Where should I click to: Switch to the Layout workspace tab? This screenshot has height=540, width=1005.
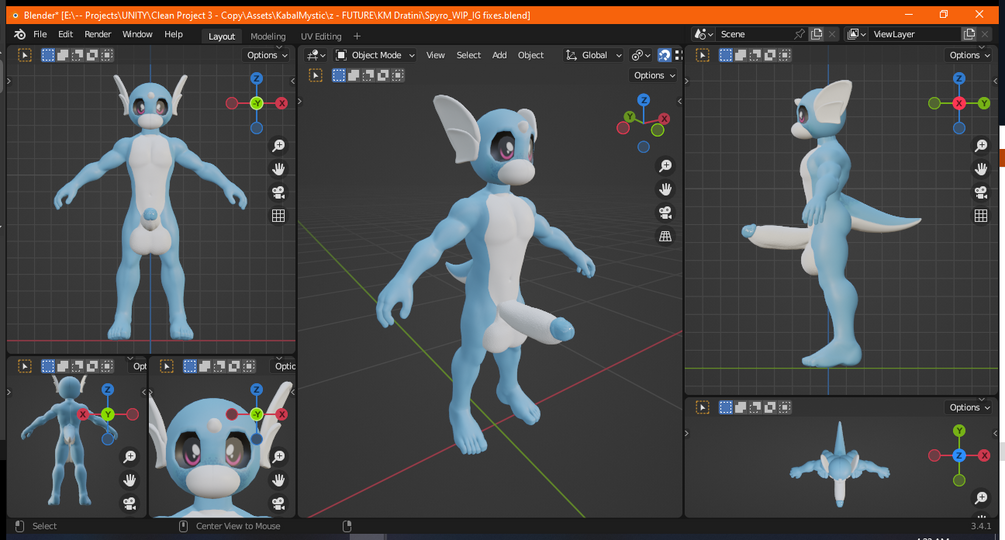(222, 37)
